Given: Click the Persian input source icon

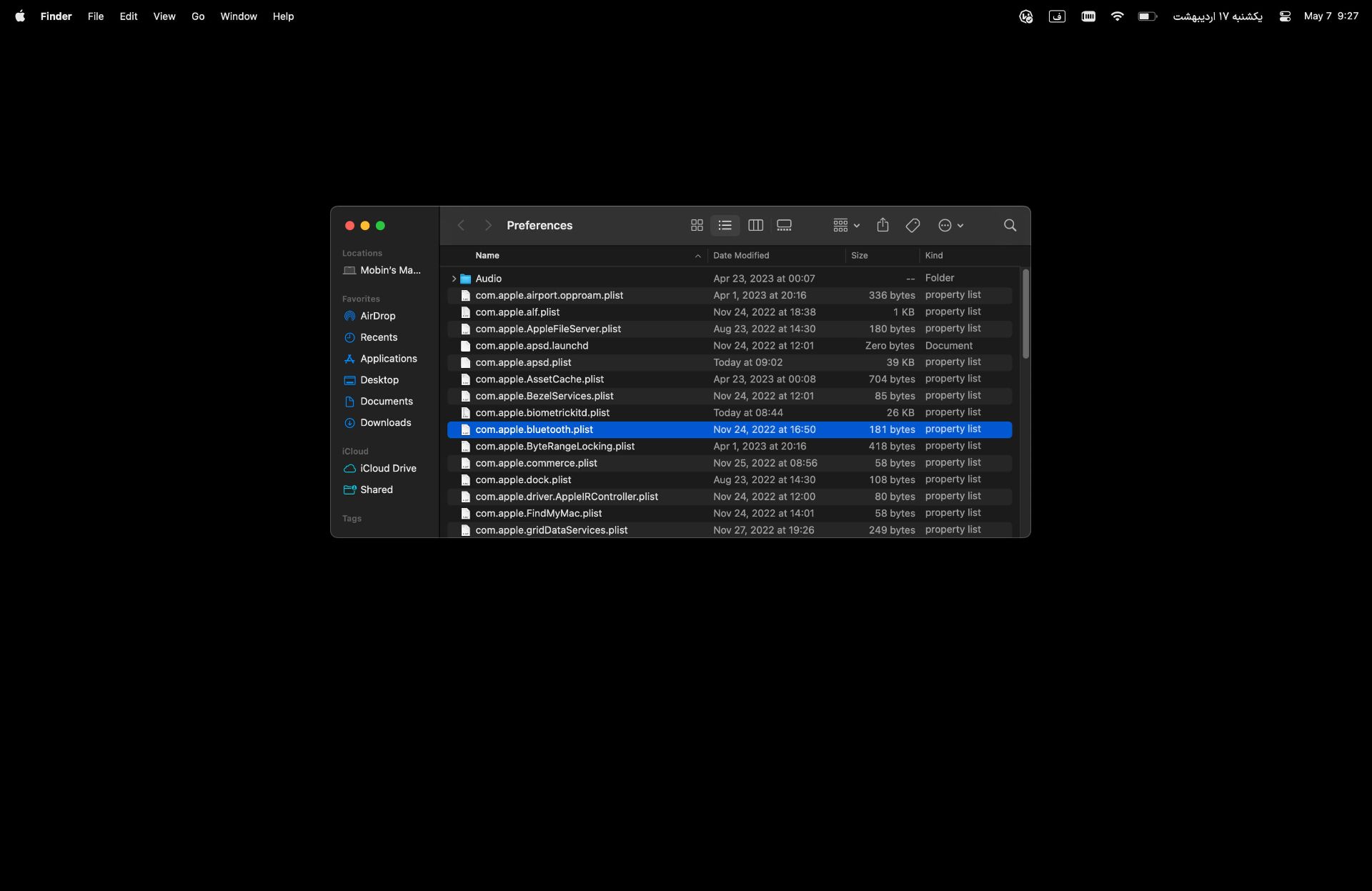Looking at the screenshot, I should click(x=1057, y=16).
